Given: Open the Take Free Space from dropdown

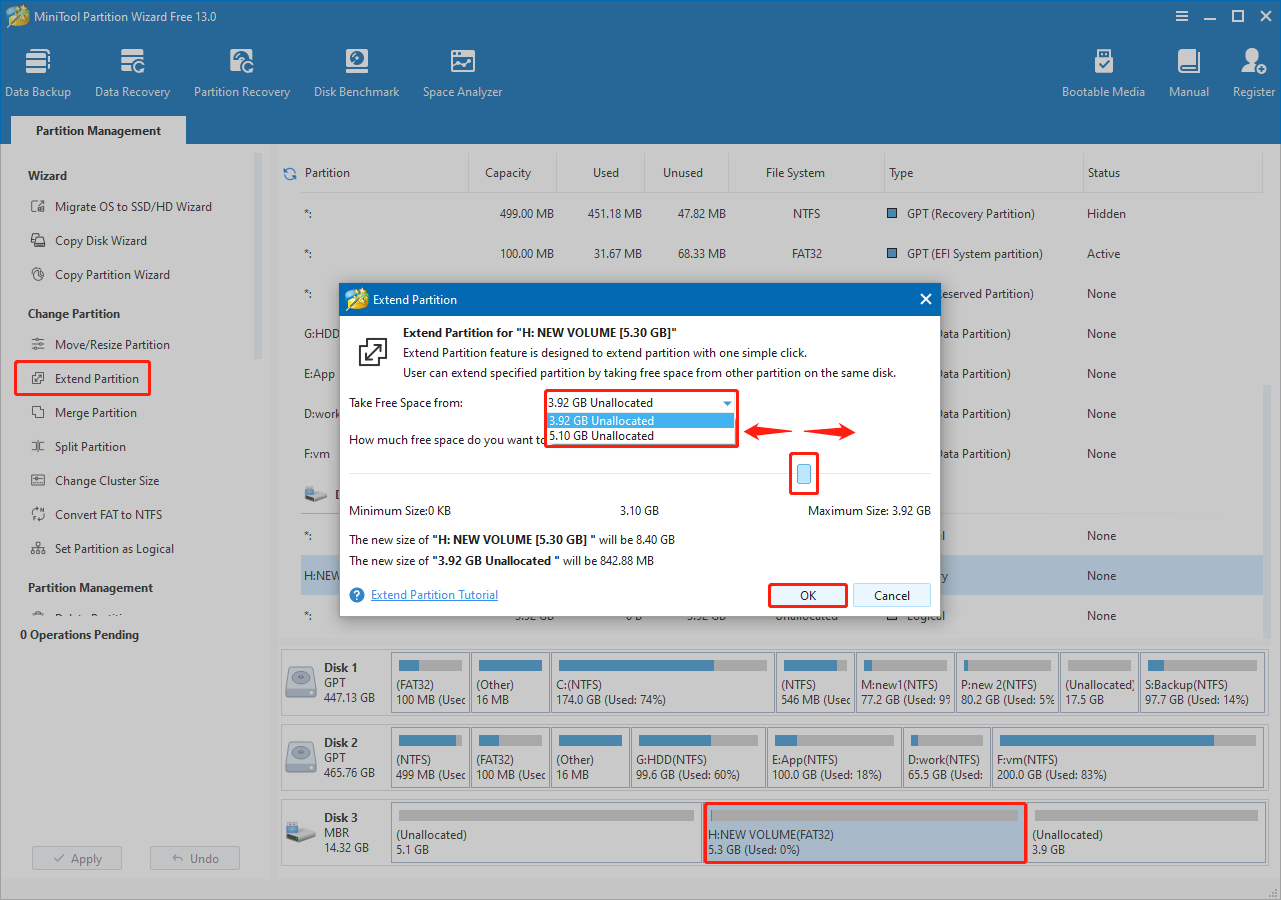Looking at the screenshot, I should pos(727,402).
